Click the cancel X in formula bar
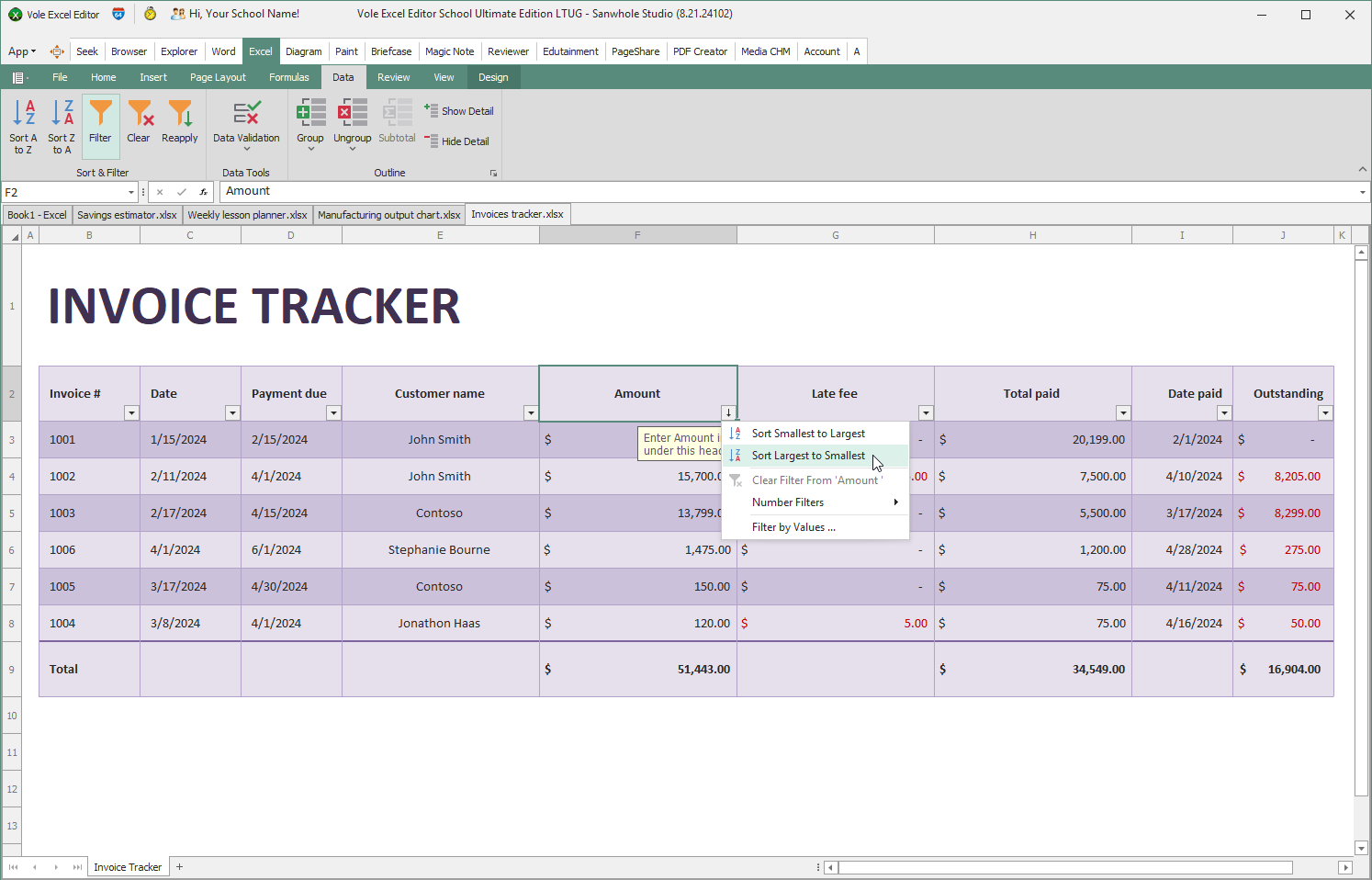Image resolution: width=1372 pixels, height=880 pixels. (x=160, y=192)
